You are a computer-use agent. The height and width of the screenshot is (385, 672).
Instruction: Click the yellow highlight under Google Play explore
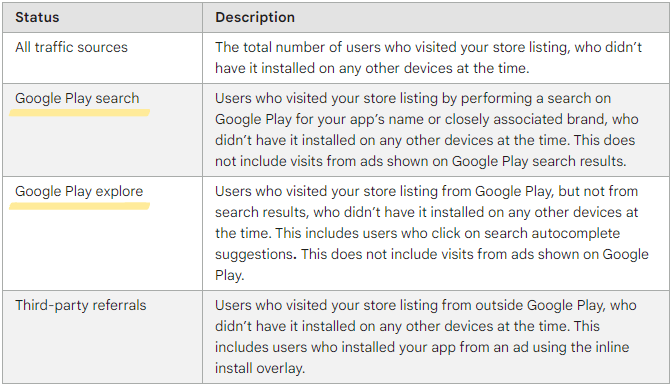tap(79, 206)
